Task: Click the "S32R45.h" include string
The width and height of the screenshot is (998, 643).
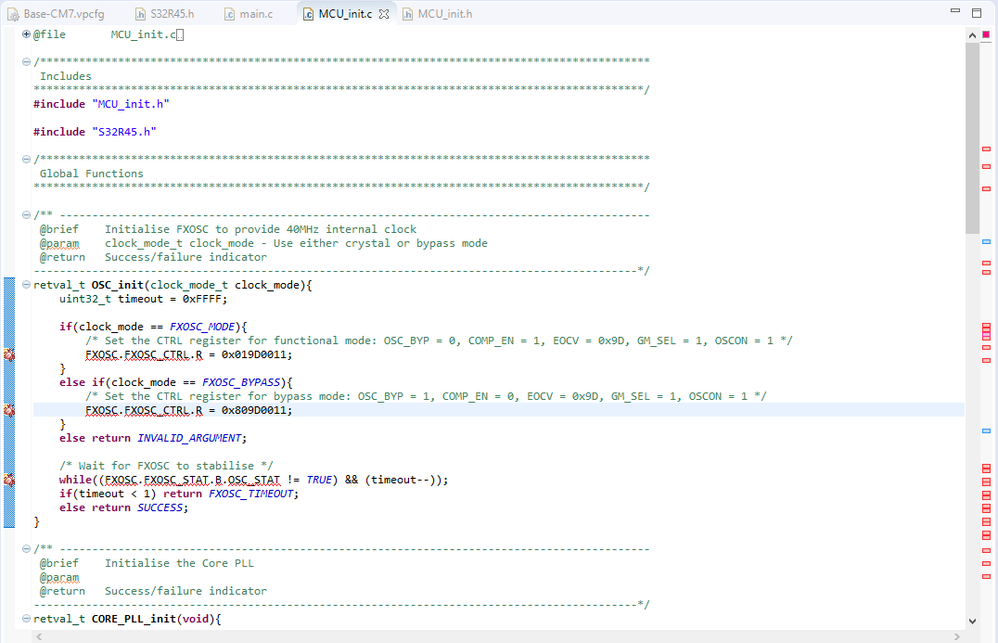Action: pos(124,132)
